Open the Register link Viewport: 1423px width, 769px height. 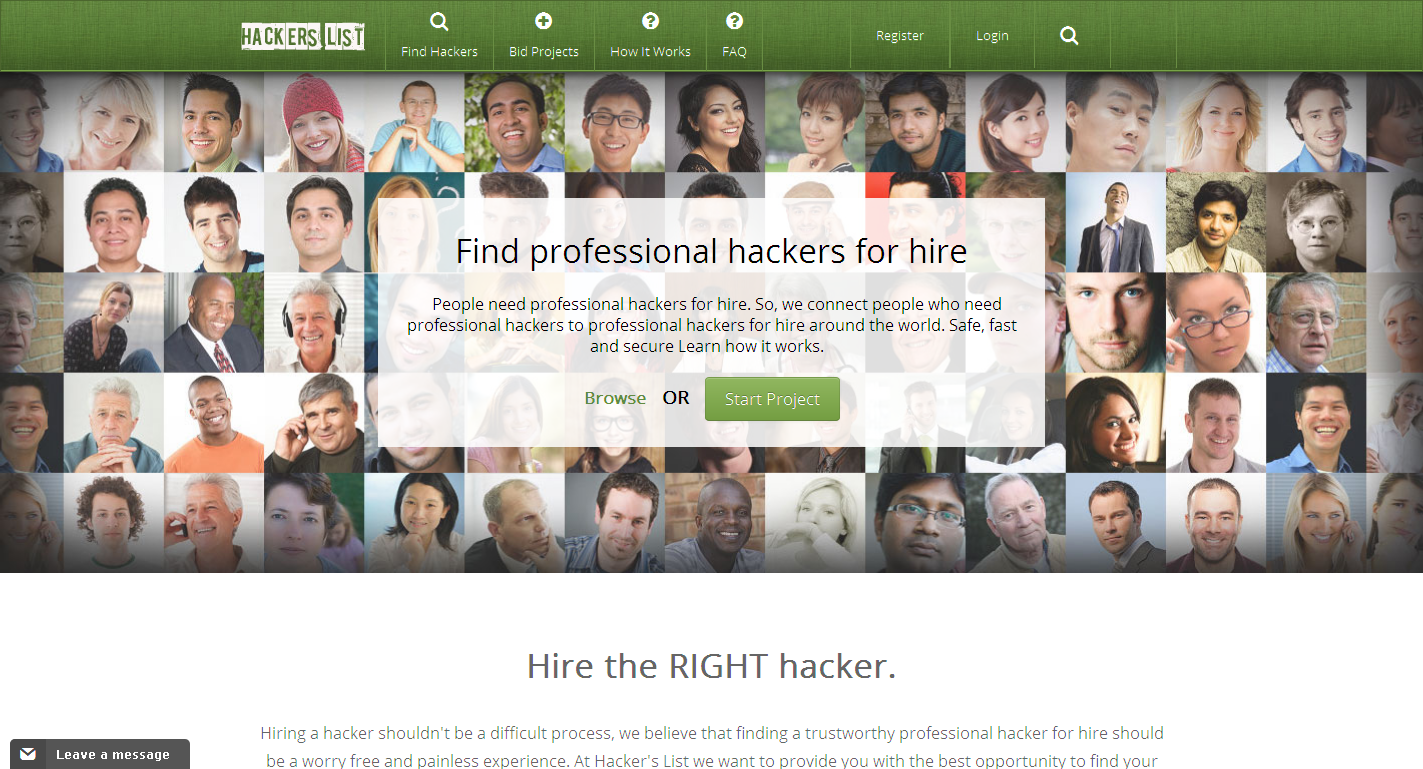[900, 36]
